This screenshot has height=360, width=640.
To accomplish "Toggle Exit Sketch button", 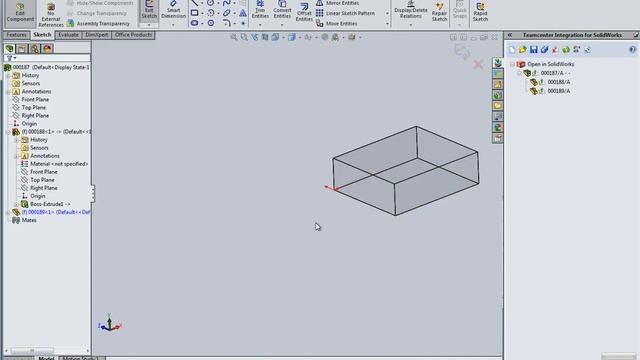I will point(149,10).
